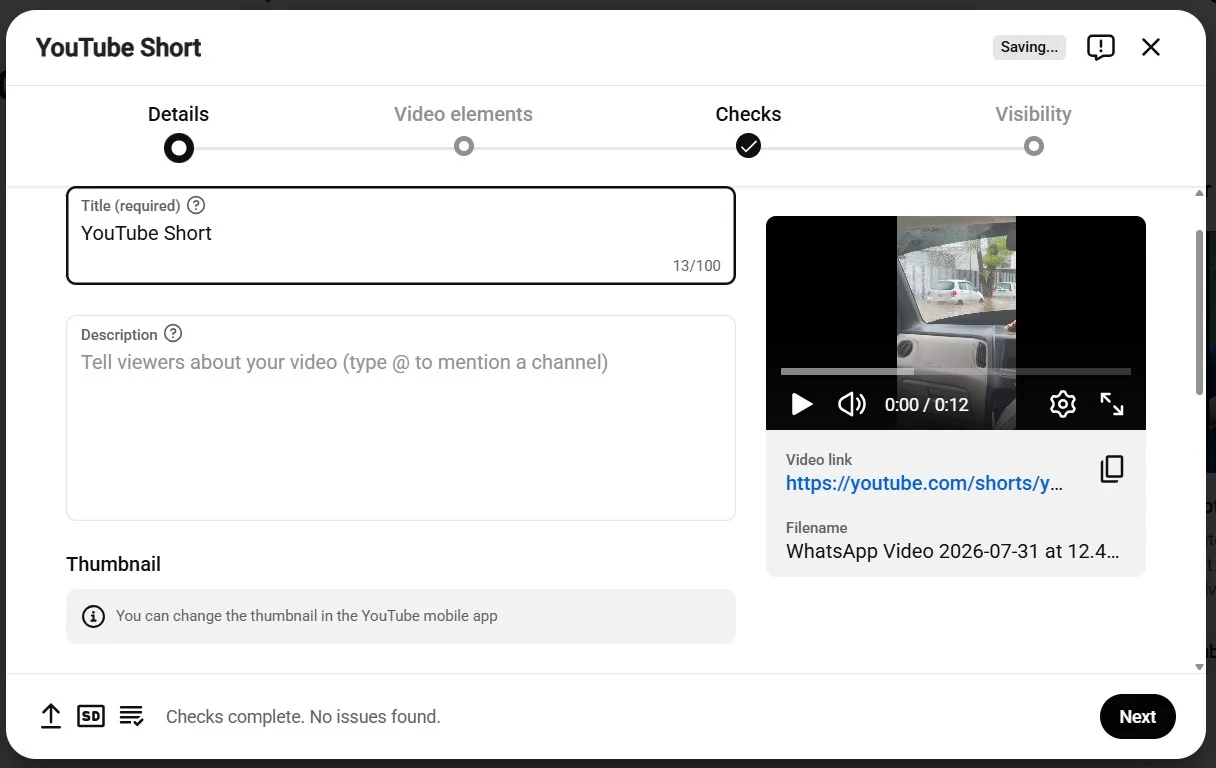
Task: Go to the Visibility step
Action: coord(1033,114)
